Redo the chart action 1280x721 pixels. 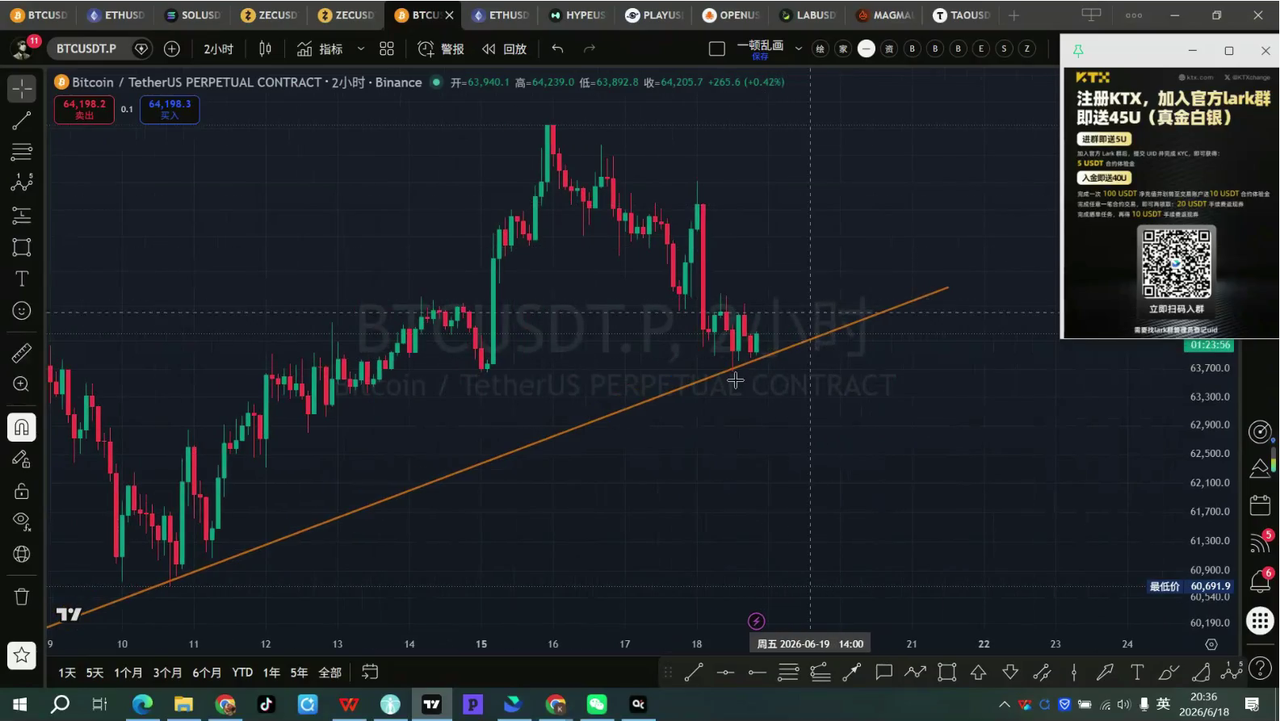coord(589,49)
